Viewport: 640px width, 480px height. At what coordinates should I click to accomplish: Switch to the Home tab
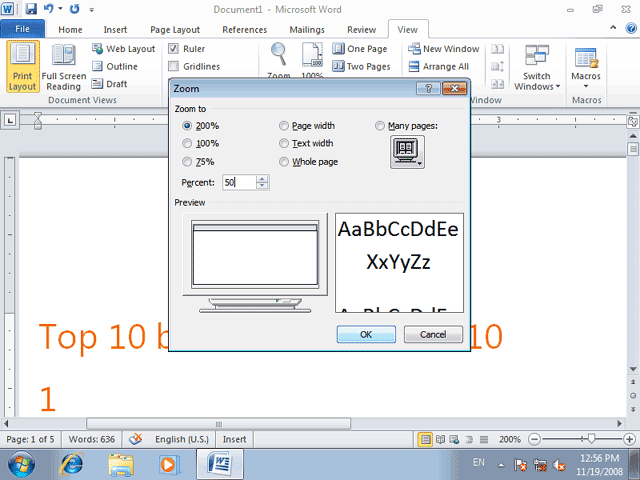point(70,30)
